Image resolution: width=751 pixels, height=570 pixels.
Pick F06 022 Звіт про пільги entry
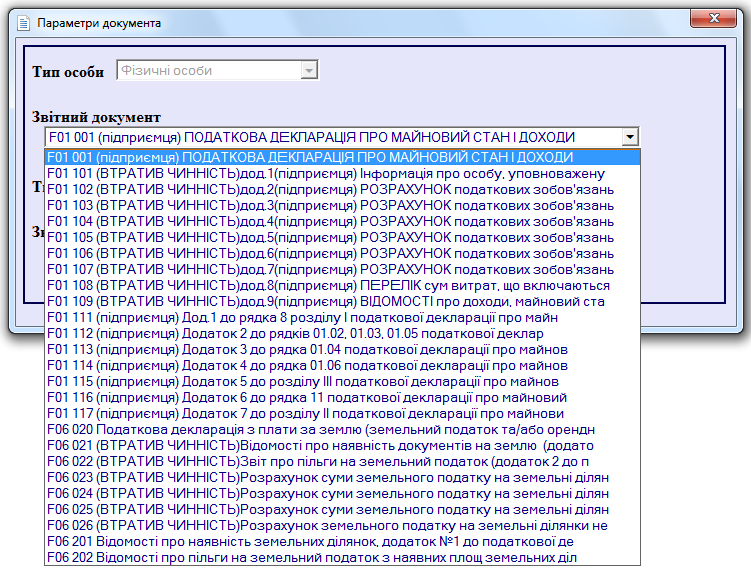click(x=317, y=461)
